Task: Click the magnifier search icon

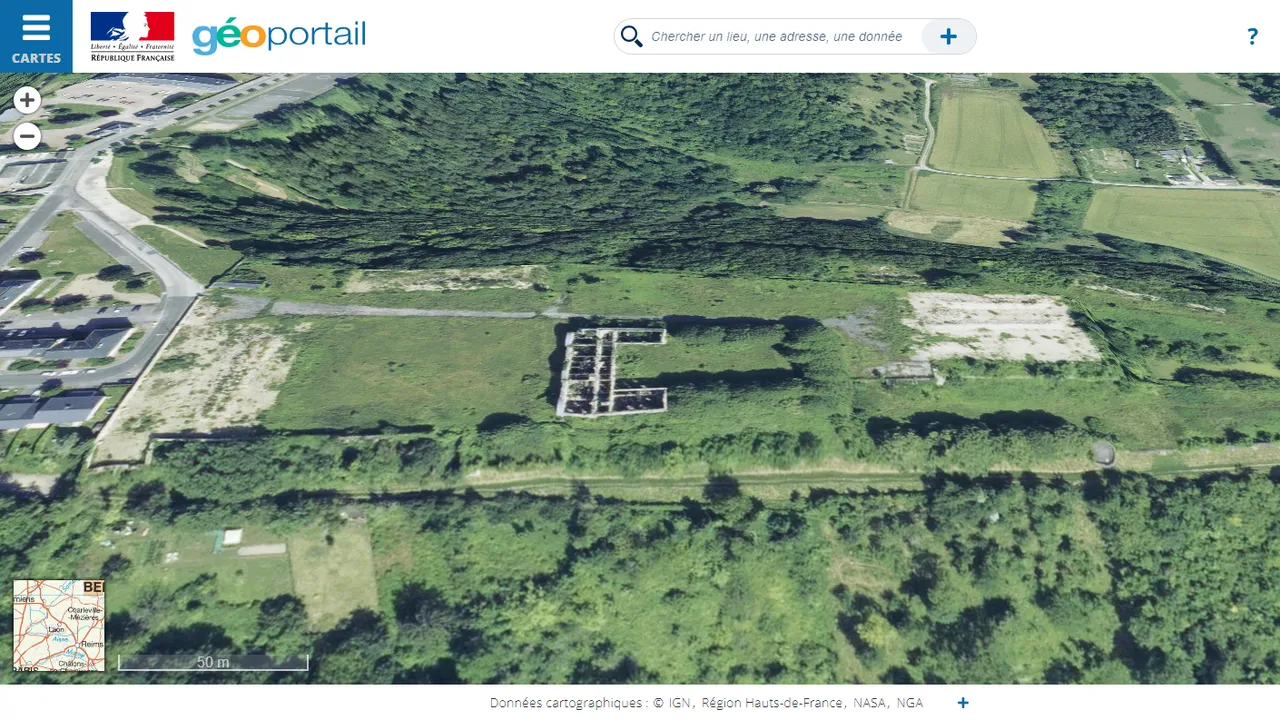Action: (x=631, y=37)
